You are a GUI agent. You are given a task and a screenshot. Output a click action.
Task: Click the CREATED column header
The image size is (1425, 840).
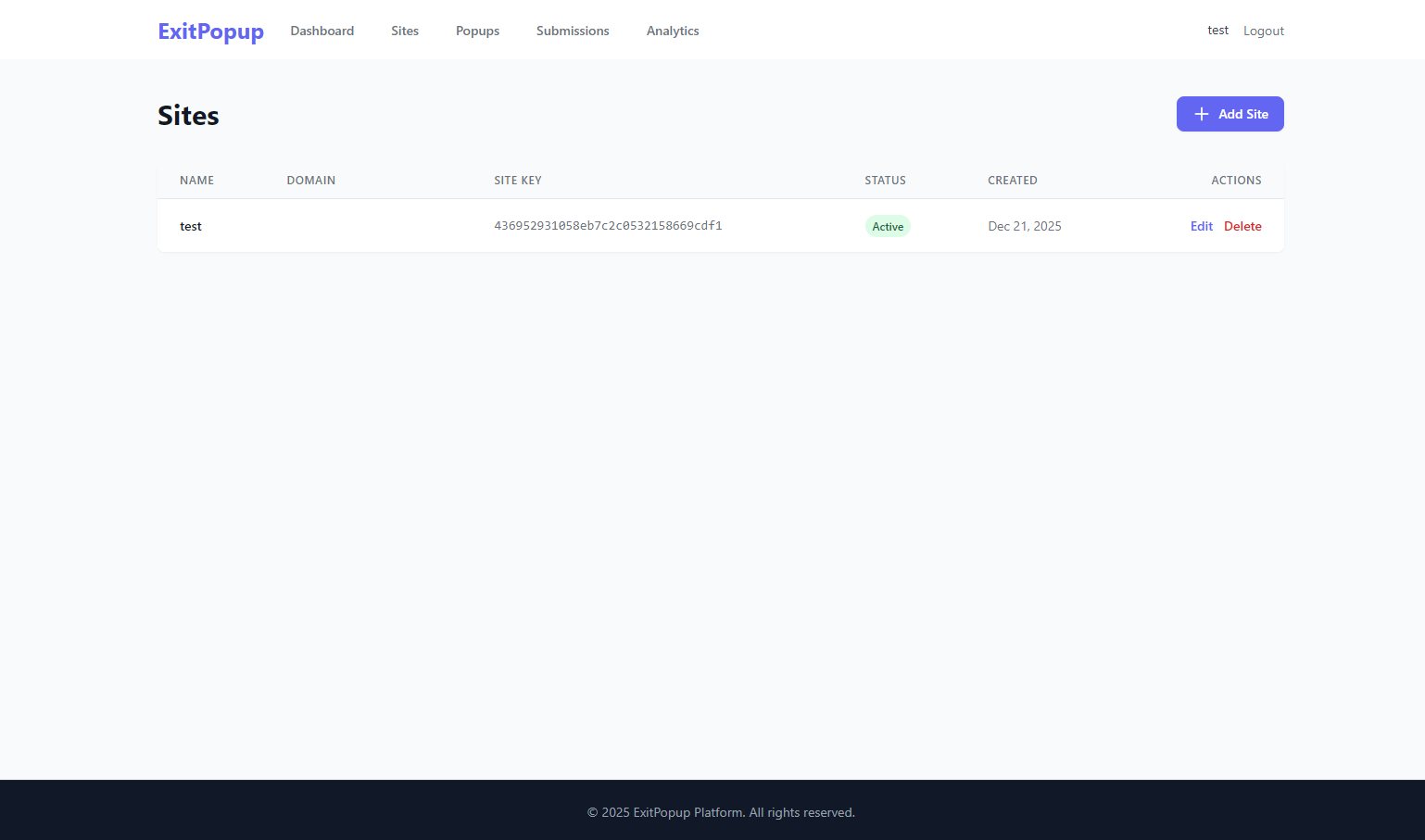1012,181
